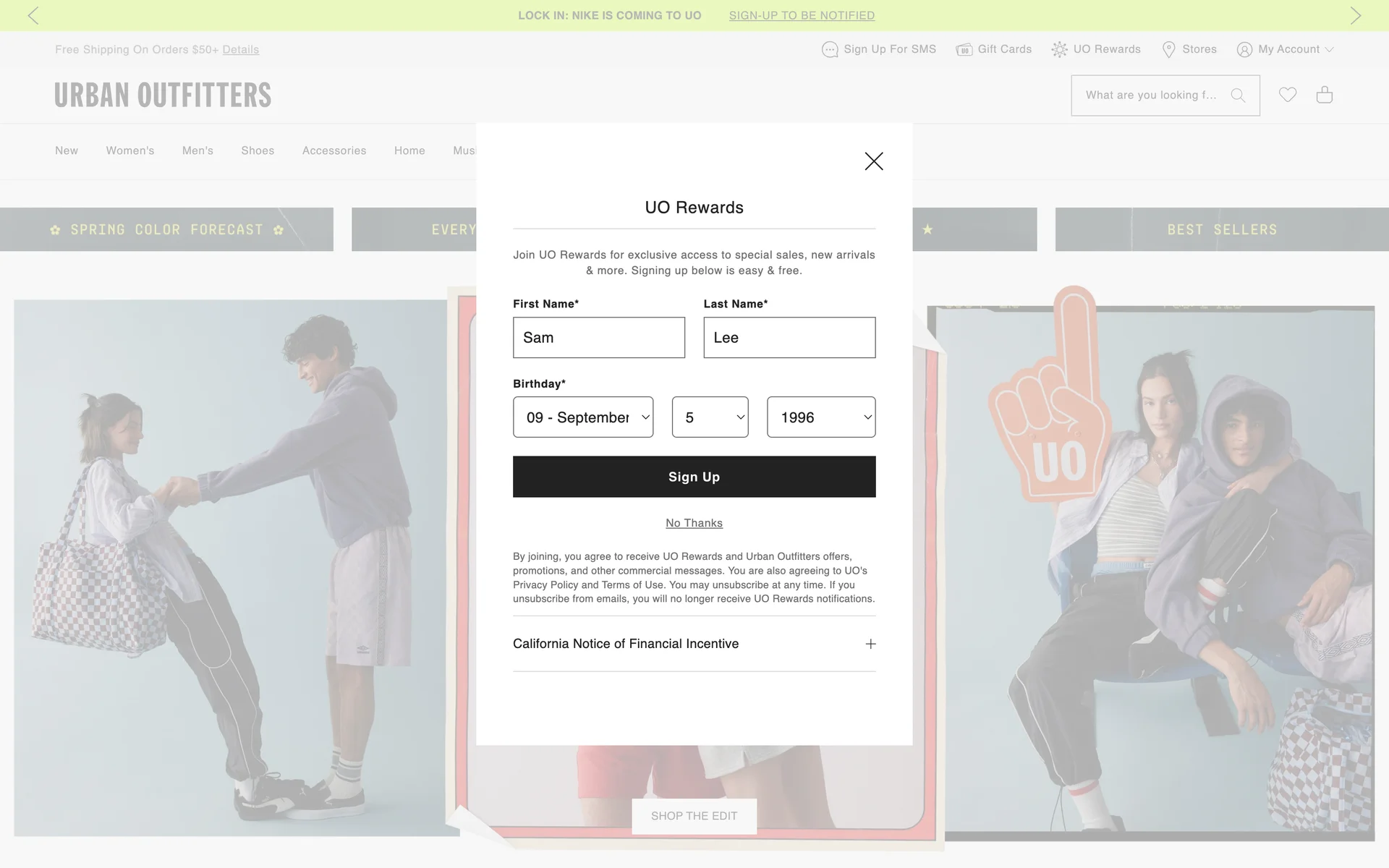Viewport: 1389px width, 868px height.
Task: Close the UO Rewards popup
Action: tap(874, 161)
